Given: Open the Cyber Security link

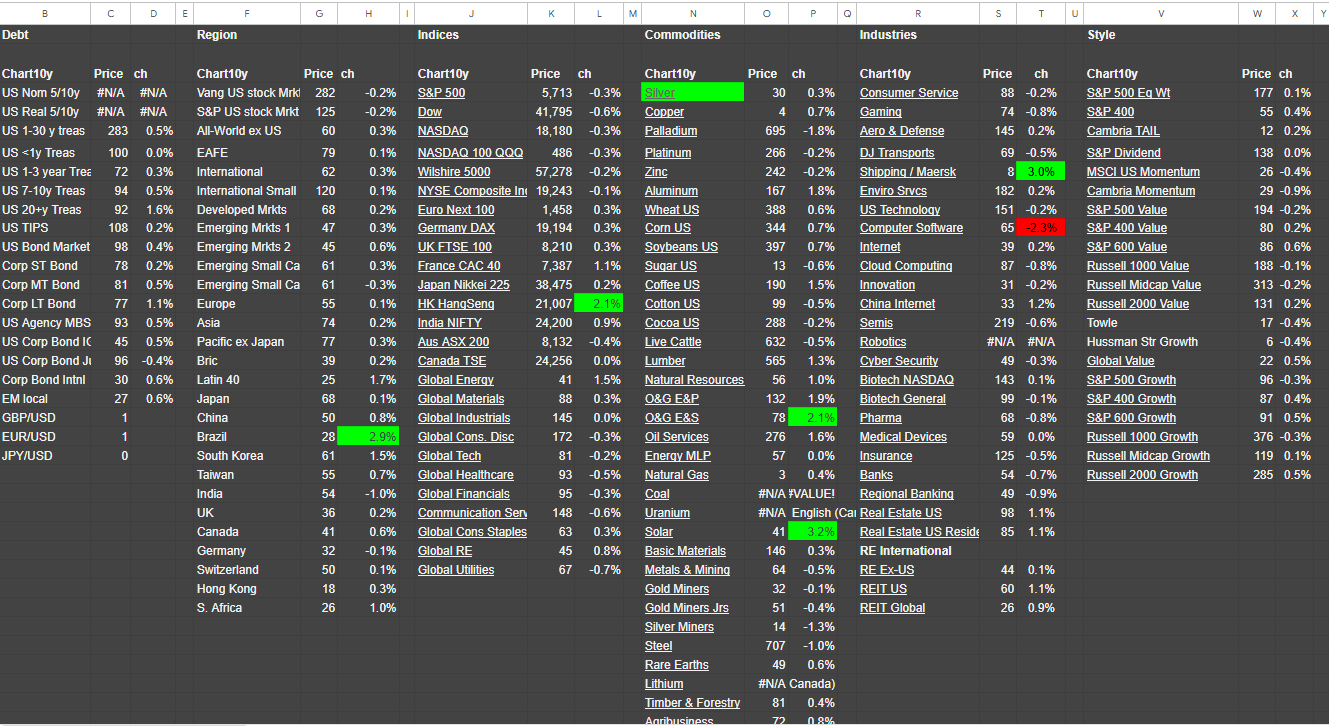Looking at the screenshot, I should (899, 361).
